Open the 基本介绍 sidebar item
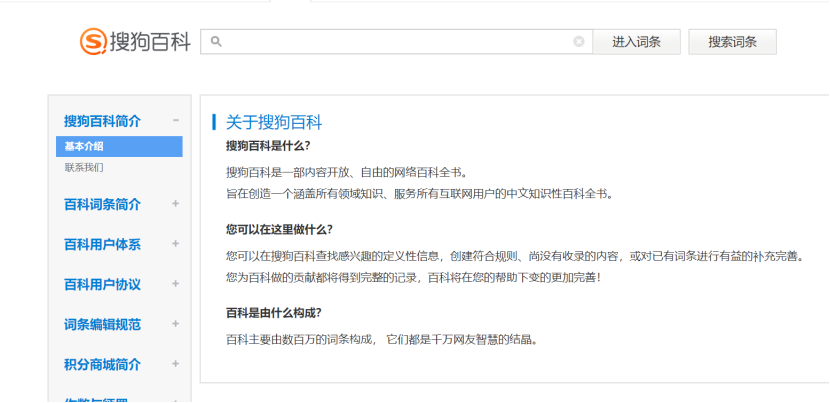 [x=84, y=147]
